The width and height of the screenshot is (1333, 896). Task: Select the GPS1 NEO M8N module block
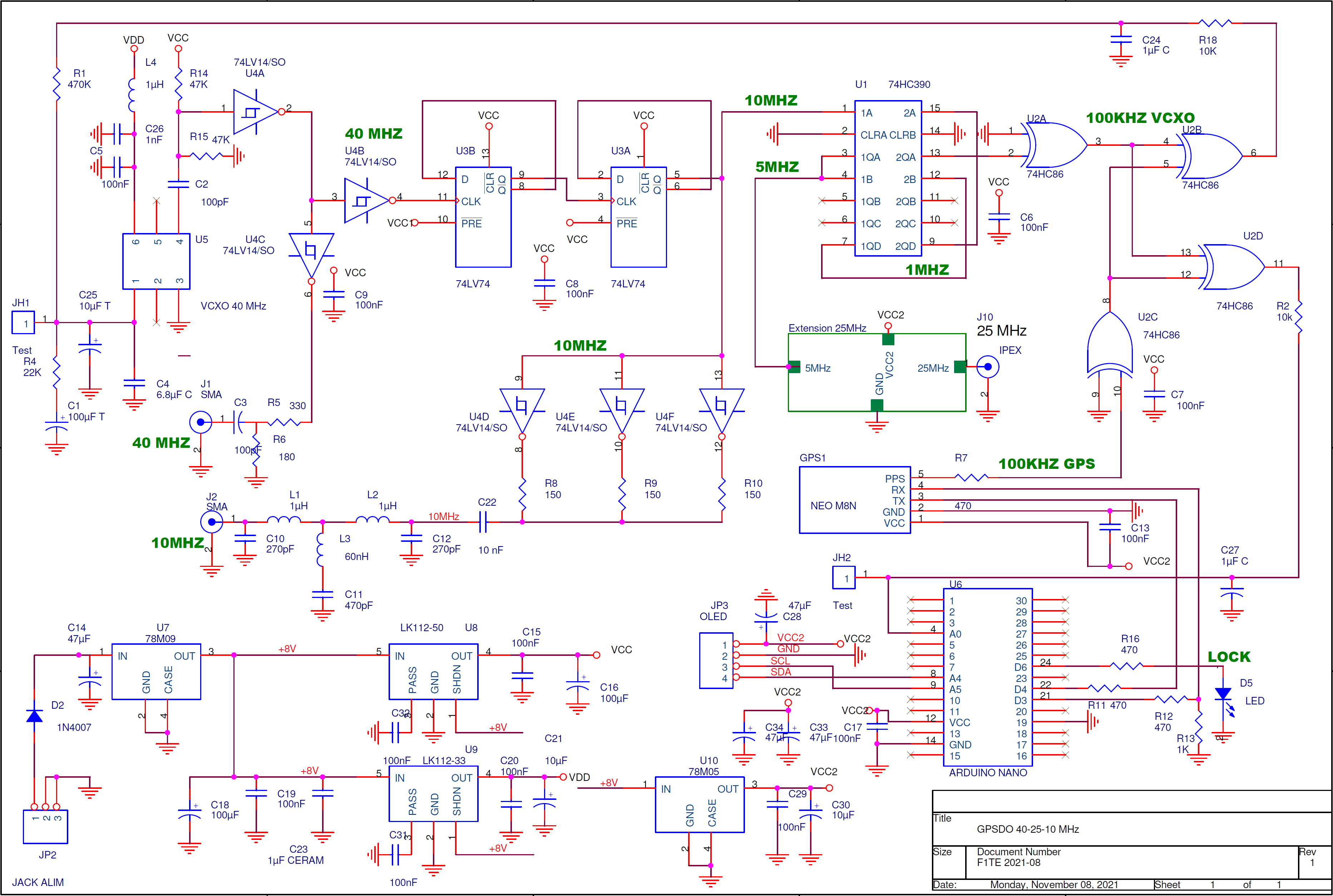[x=855, y=500]
